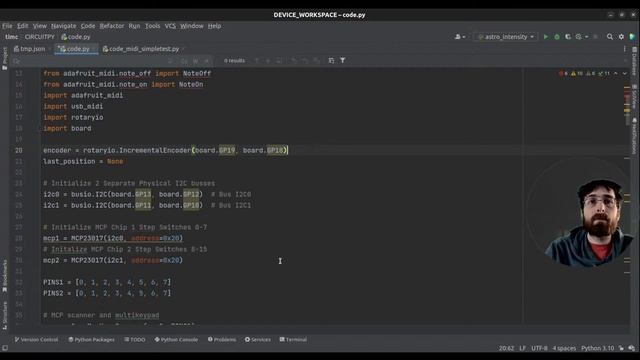The width and height of the screenshot is (640, 360).
Task: Expand the profiler options dropdown arrow
Action: point(587,37)
